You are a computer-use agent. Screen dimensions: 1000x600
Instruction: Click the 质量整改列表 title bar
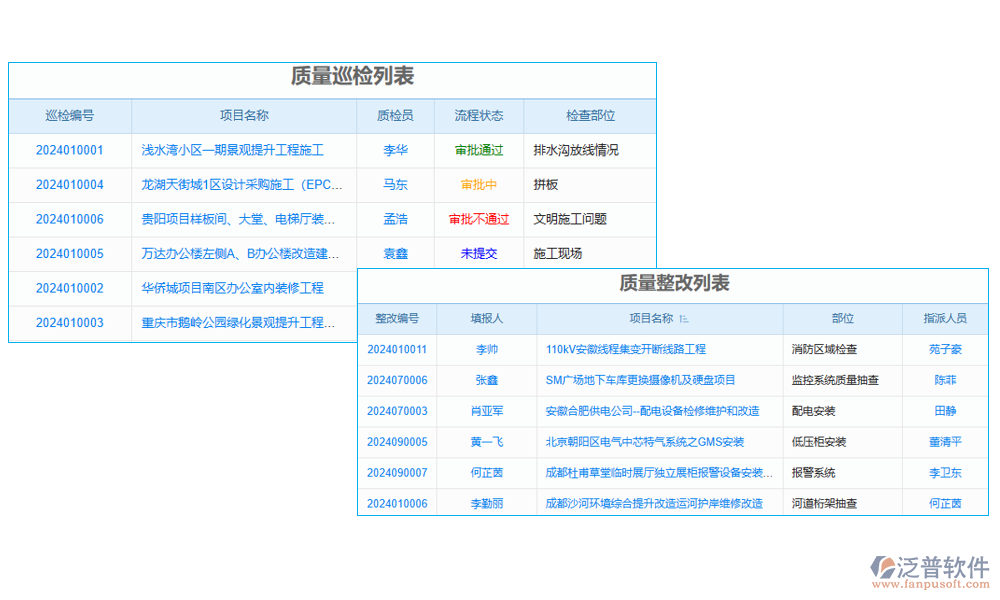pos(676,284)
